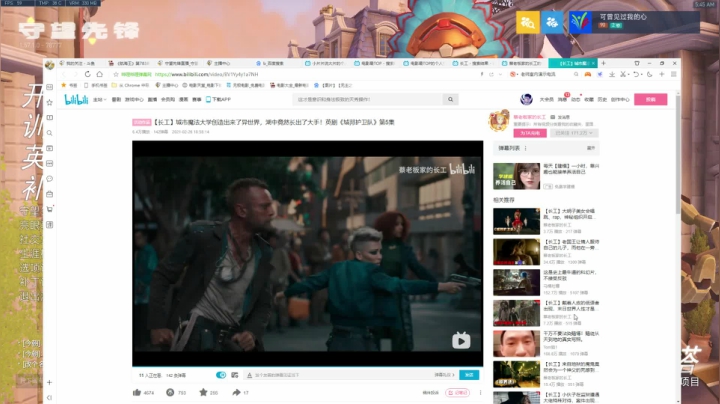Screen dimensions: 720x404
Task: Click the video progress bar below player
Action: pos(308,367)
